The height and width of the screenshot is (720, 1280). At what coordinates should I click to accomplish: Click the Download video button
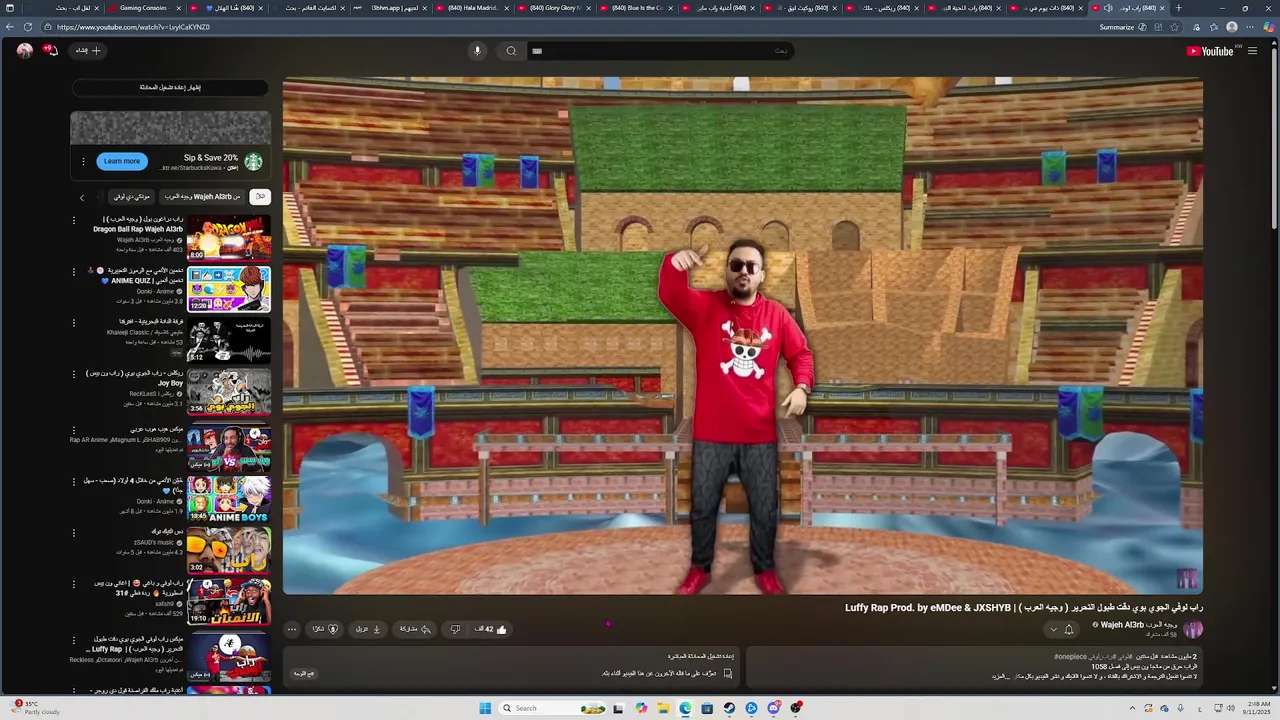pyautogui.click(x=368, y=629)
